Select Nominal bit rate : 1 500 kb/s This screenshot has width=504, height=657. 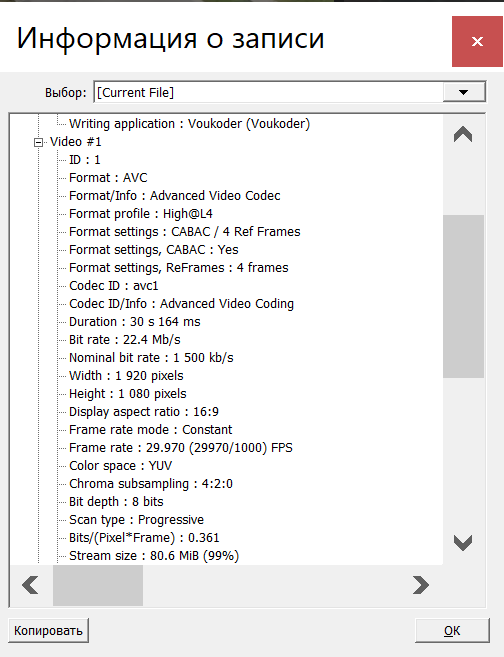[x=151, y=358]
